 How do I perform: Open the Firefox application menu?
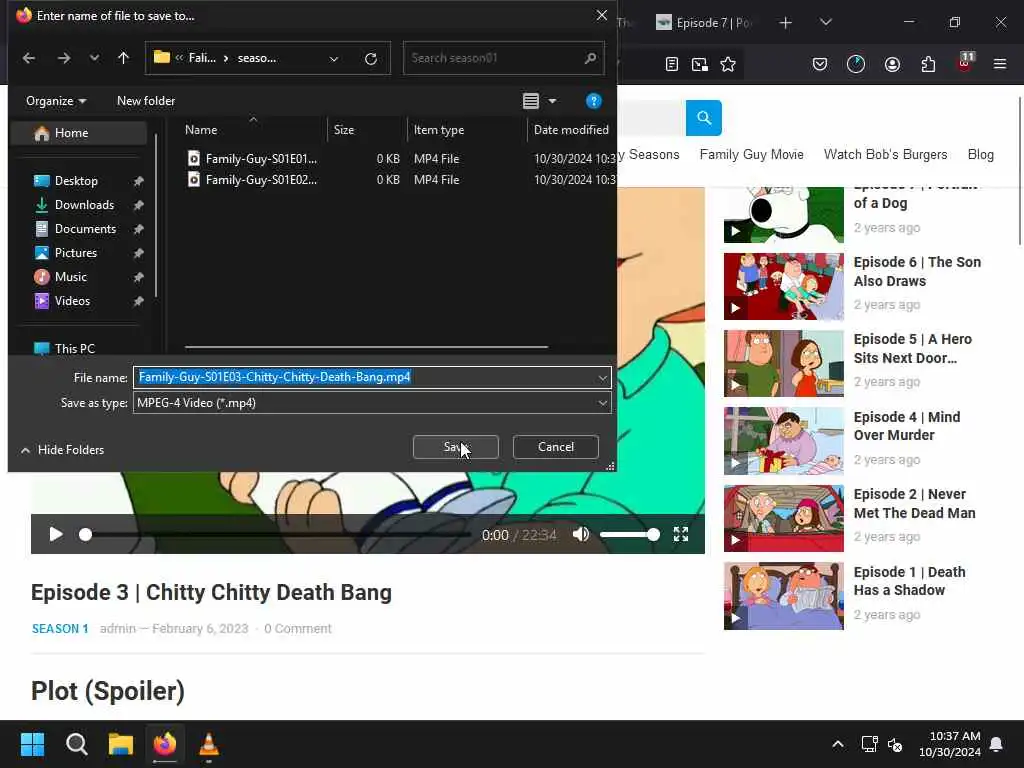tap(999, 64)
